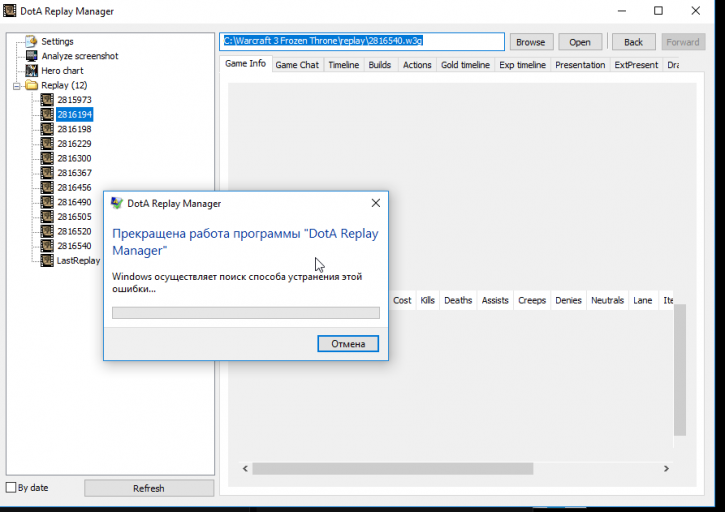This screenshot has width=725, height=512.
Task: Sort by the Denies column header
Action: (568, 301)
